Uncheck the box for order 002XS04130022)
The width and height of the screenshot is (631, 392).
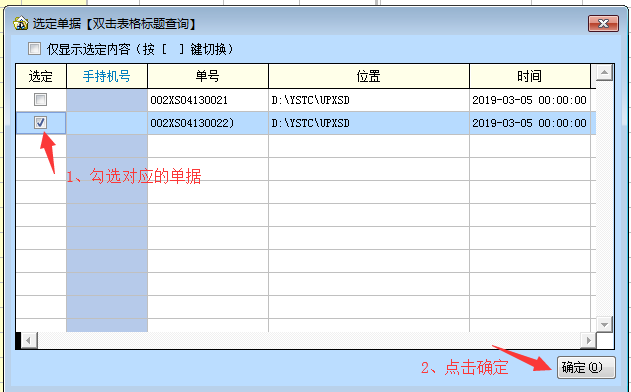pyautogui.click(x=40, y=122)
